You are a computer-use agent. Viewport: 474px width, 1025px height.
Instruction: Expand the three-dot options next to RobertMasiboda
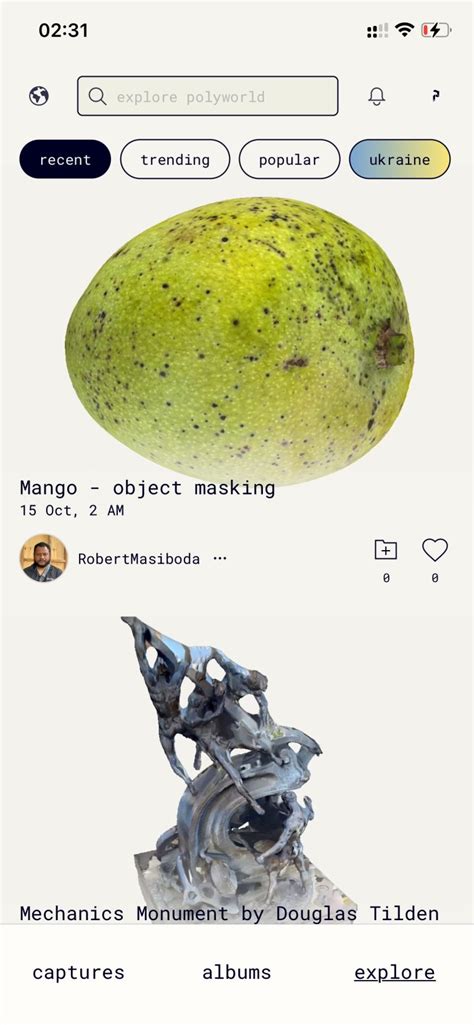point(220,558)
